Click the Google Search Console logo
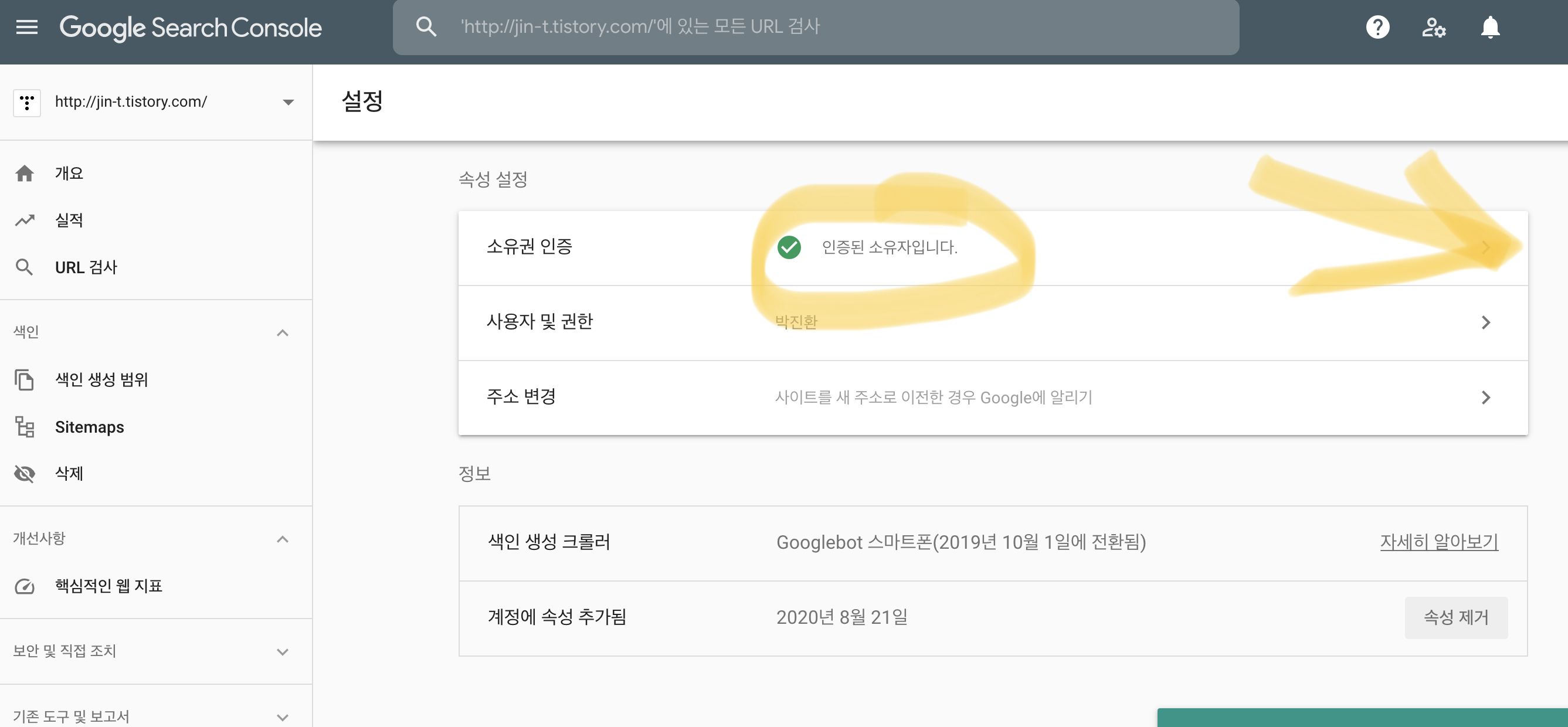 191,28
